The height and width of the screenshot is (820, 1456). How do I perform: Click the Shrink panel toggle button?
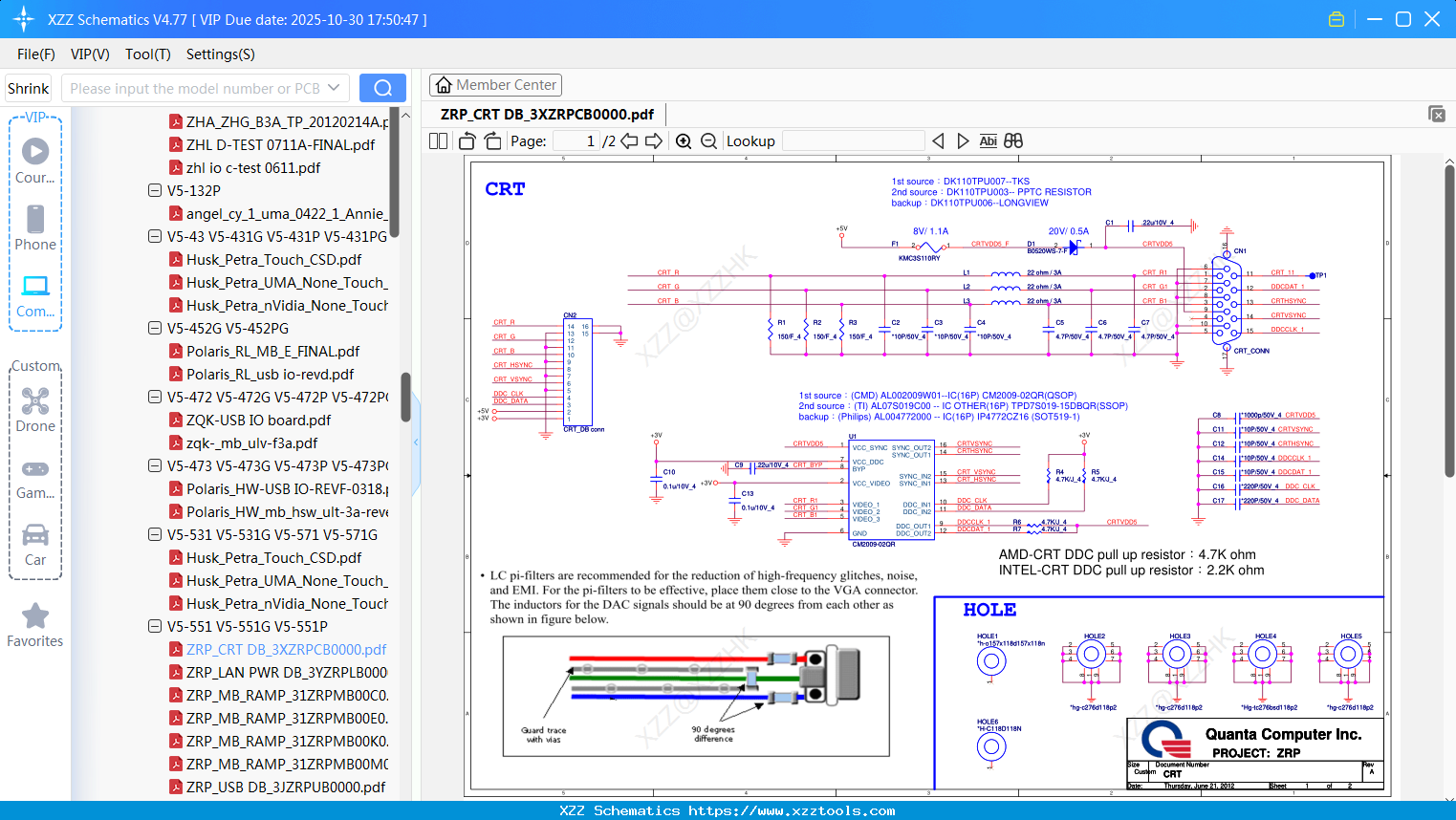point(29,88)
